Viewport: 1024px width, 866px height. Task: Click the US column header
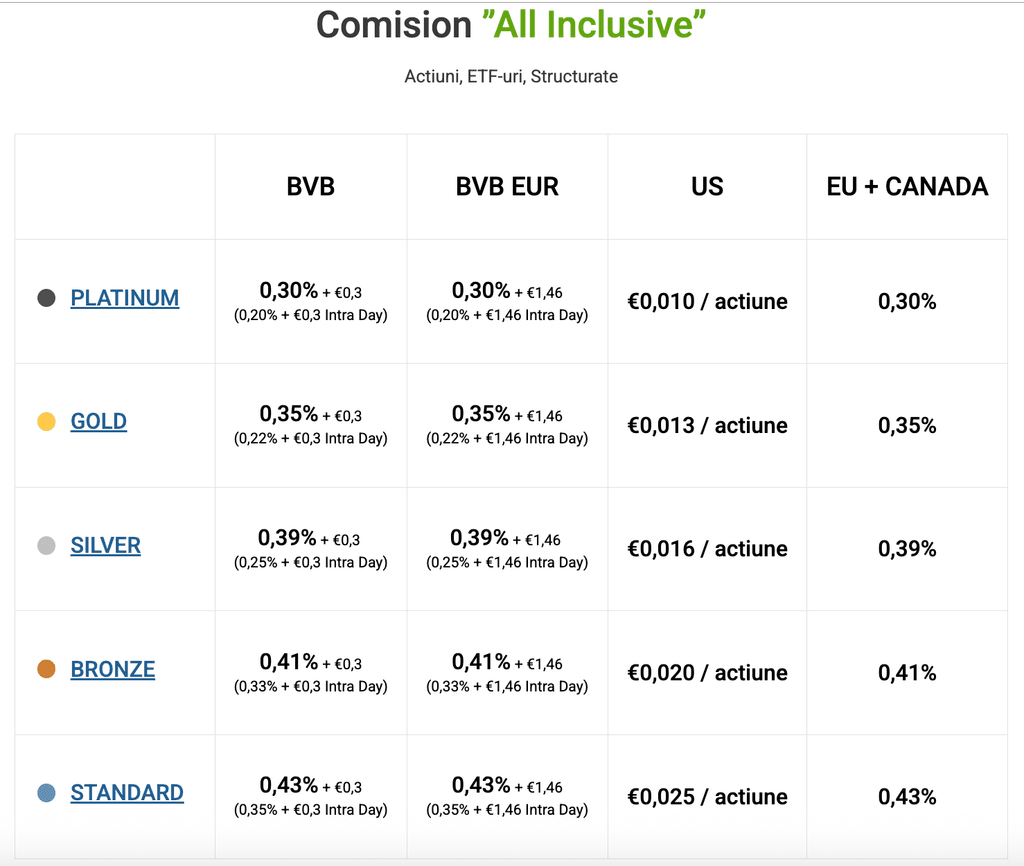(x=707, y=187)
